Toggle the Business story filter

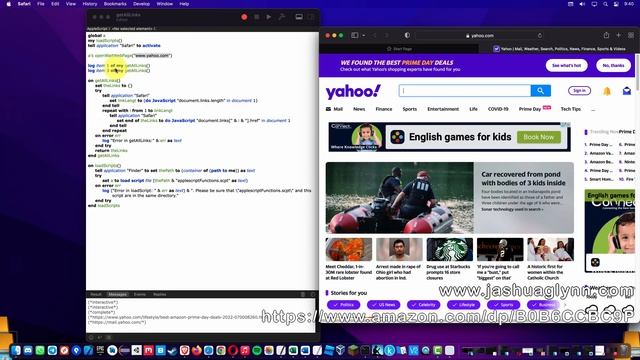coord(543,304)
